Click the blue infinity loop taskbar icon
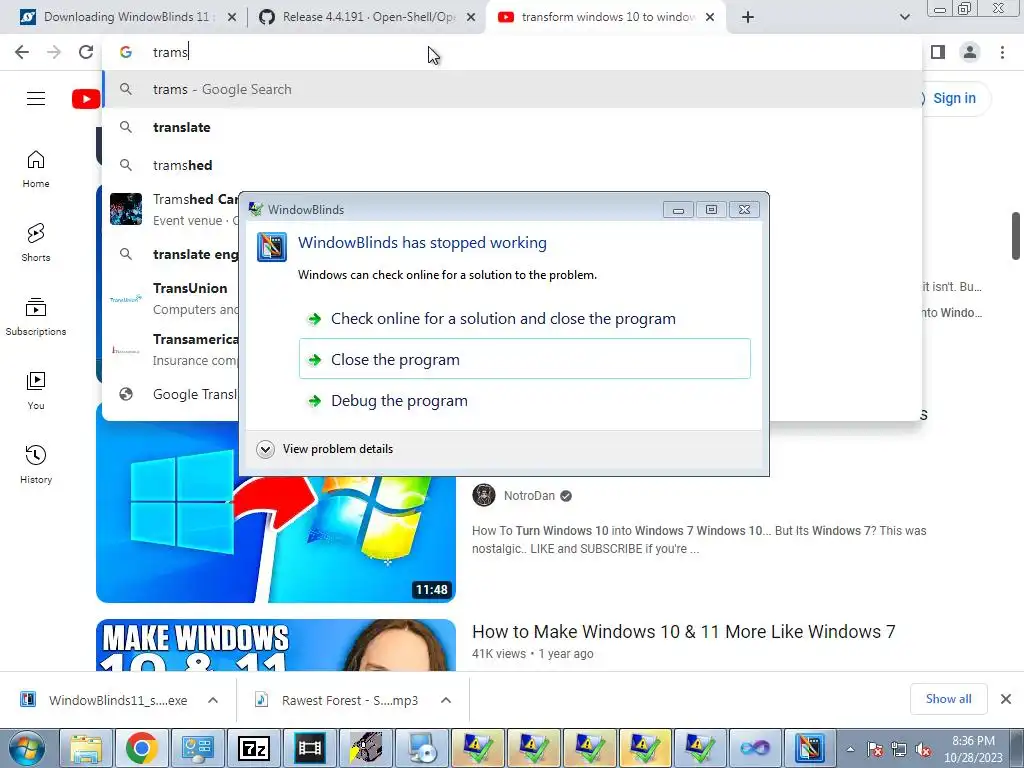 [x=755, y=748]
